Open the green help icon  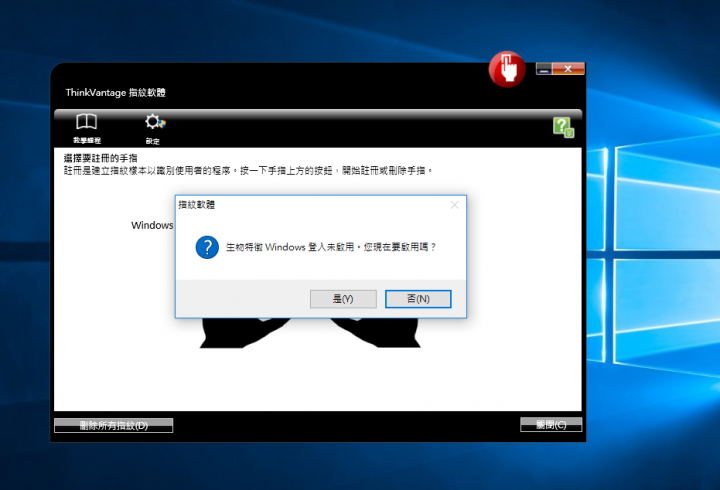(x=563, y=127)
